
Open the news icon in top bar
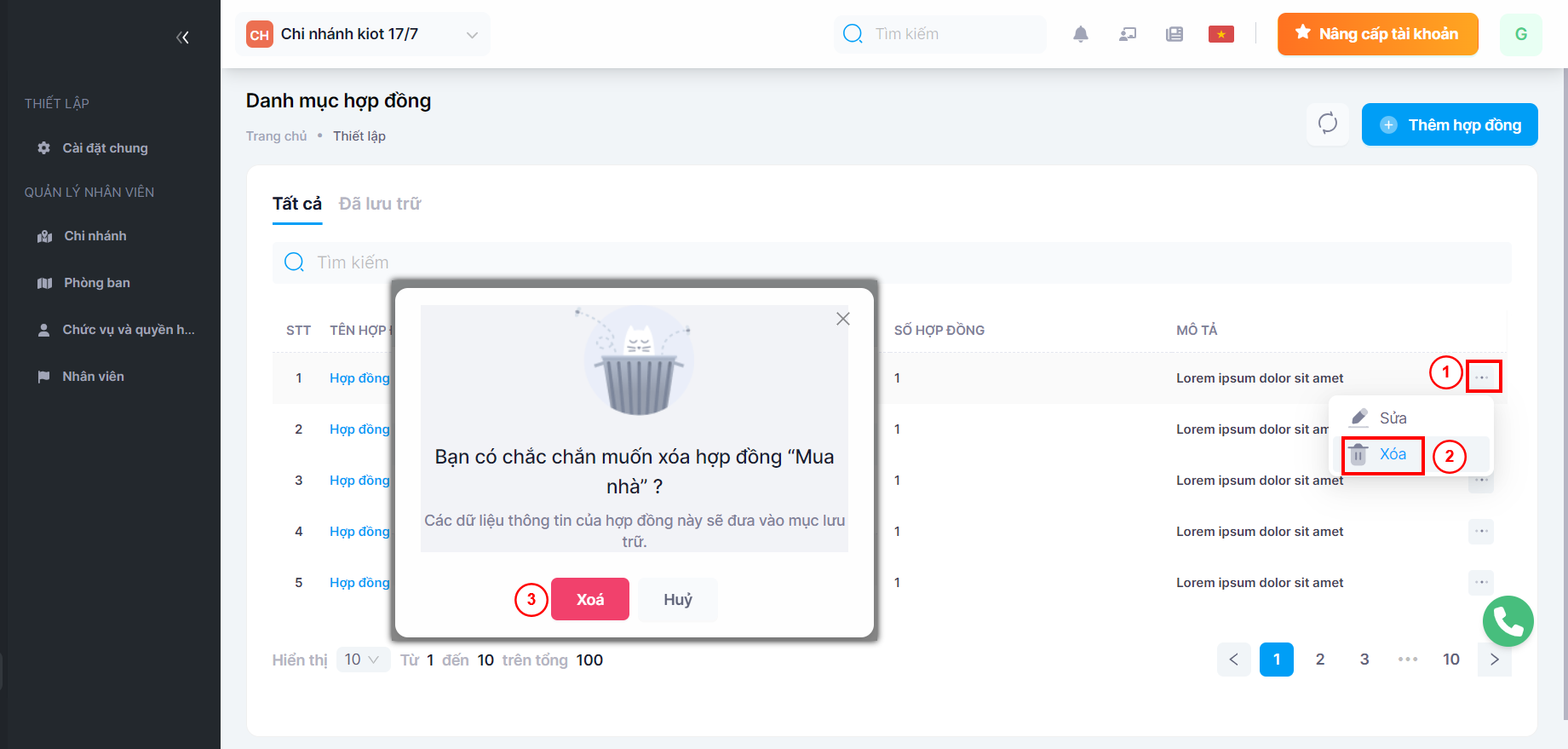coord(1175,34)
